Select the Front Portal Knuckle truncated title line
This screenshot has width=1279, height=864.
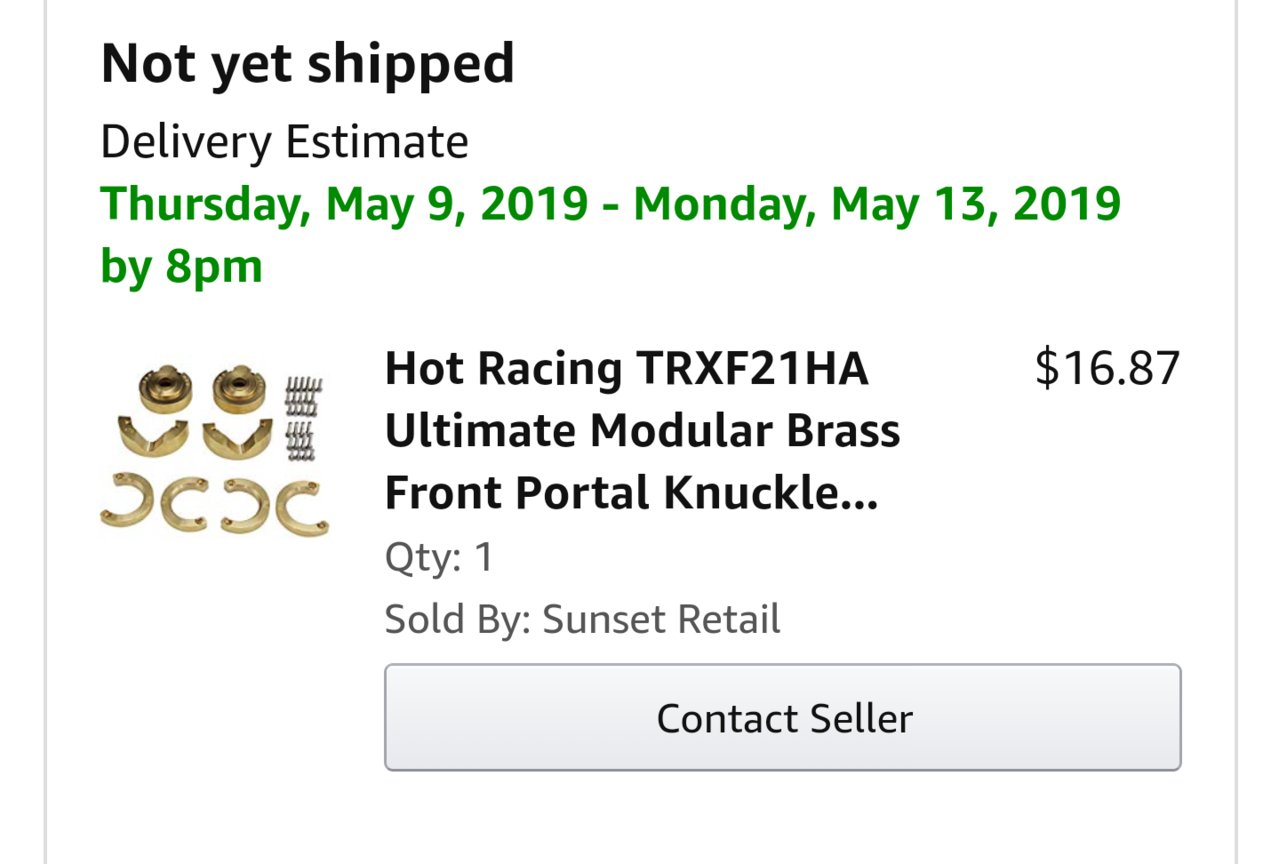(631, 493)
